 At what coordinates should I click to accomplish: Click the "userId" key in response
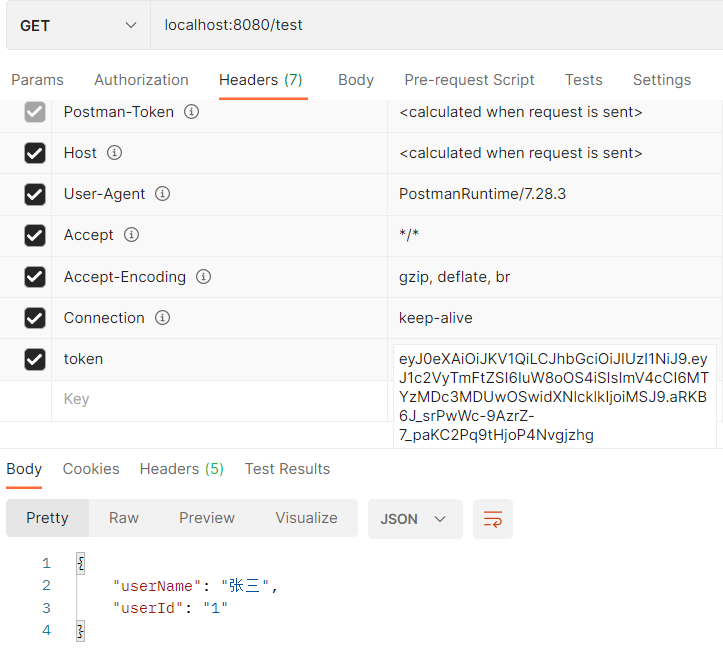148,608
